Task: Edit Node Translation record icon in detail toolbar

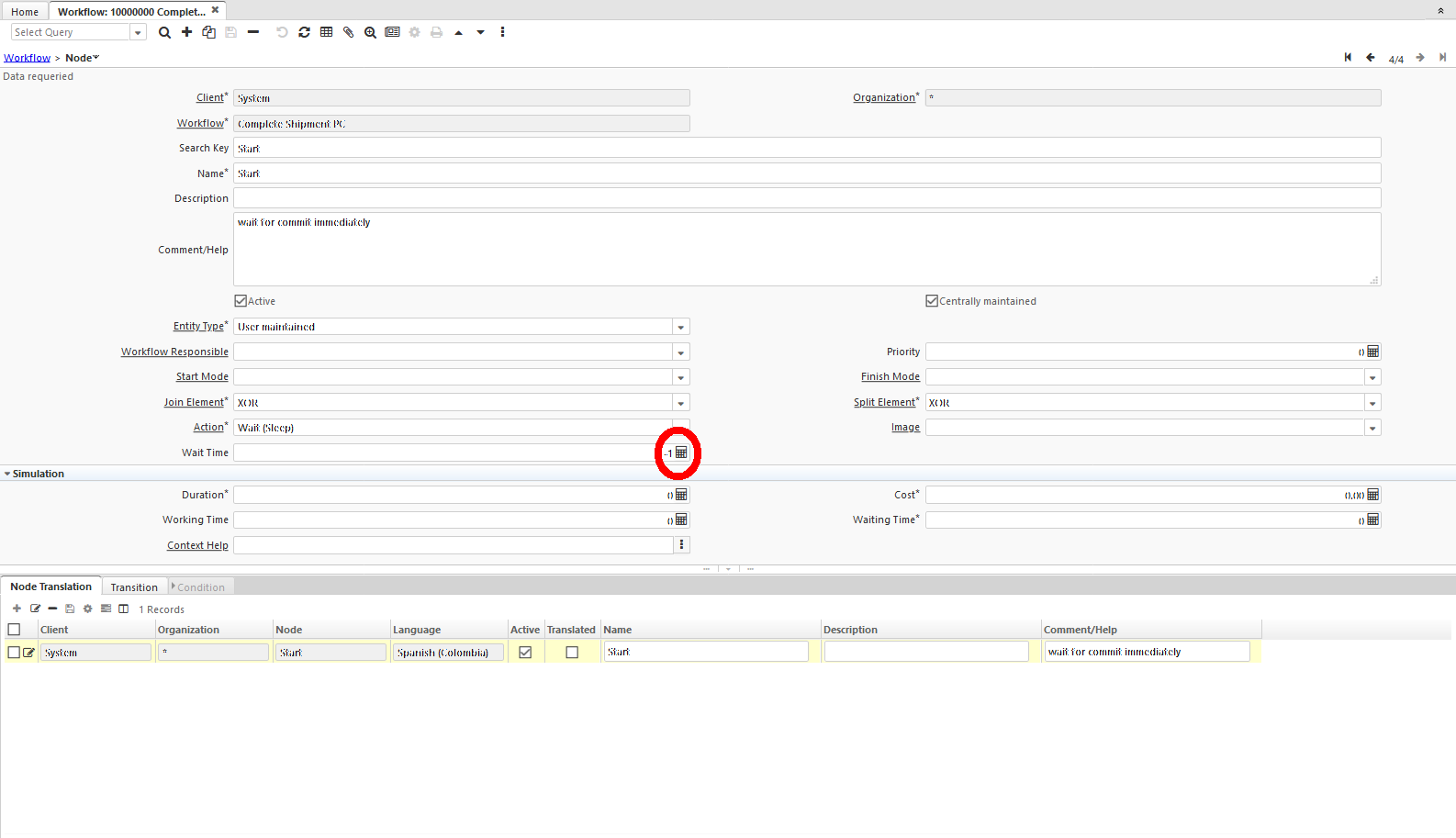Action: 35,609
